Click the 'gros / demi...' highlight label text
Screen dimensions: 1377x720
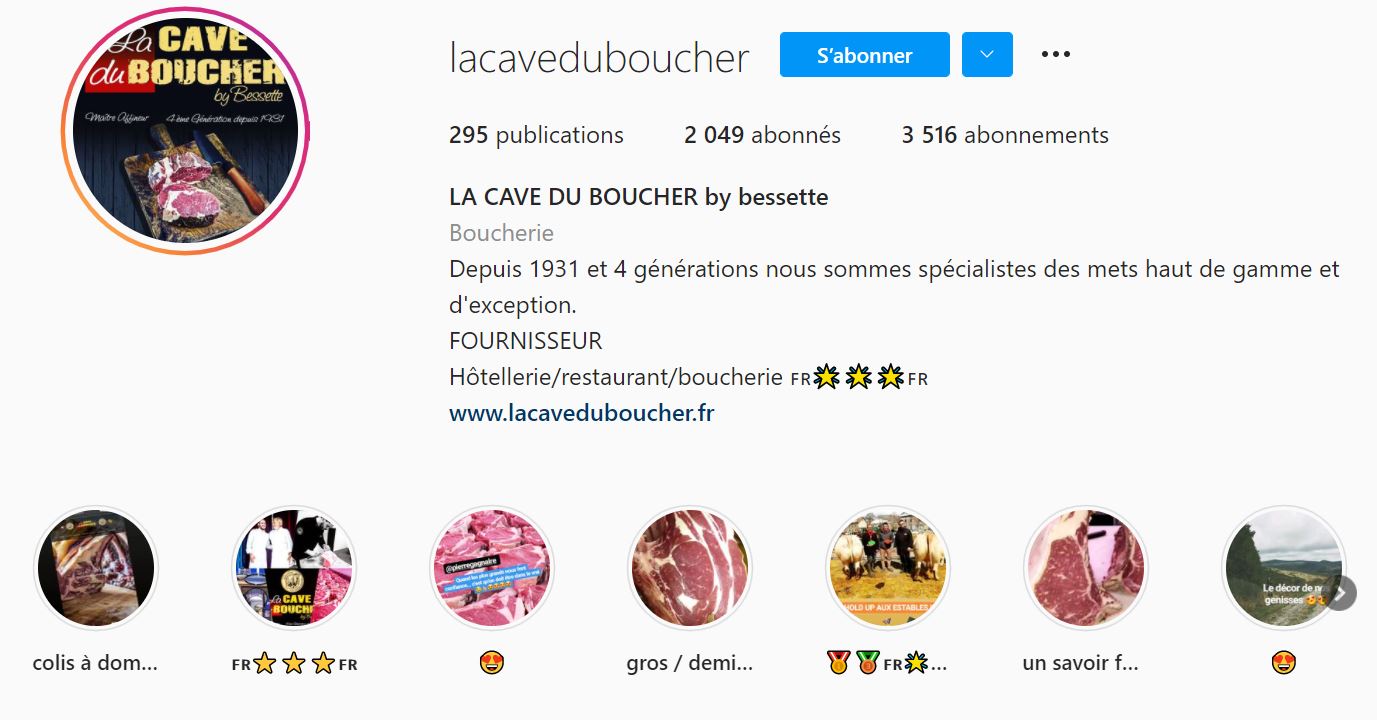[x=690, y=663]
